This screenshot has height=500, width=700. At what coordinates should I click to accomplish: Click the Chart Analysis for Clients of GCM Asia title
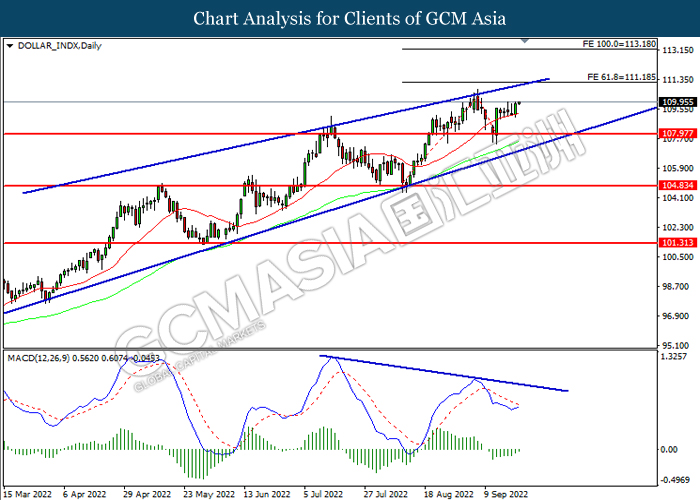[x=350, y=18]
